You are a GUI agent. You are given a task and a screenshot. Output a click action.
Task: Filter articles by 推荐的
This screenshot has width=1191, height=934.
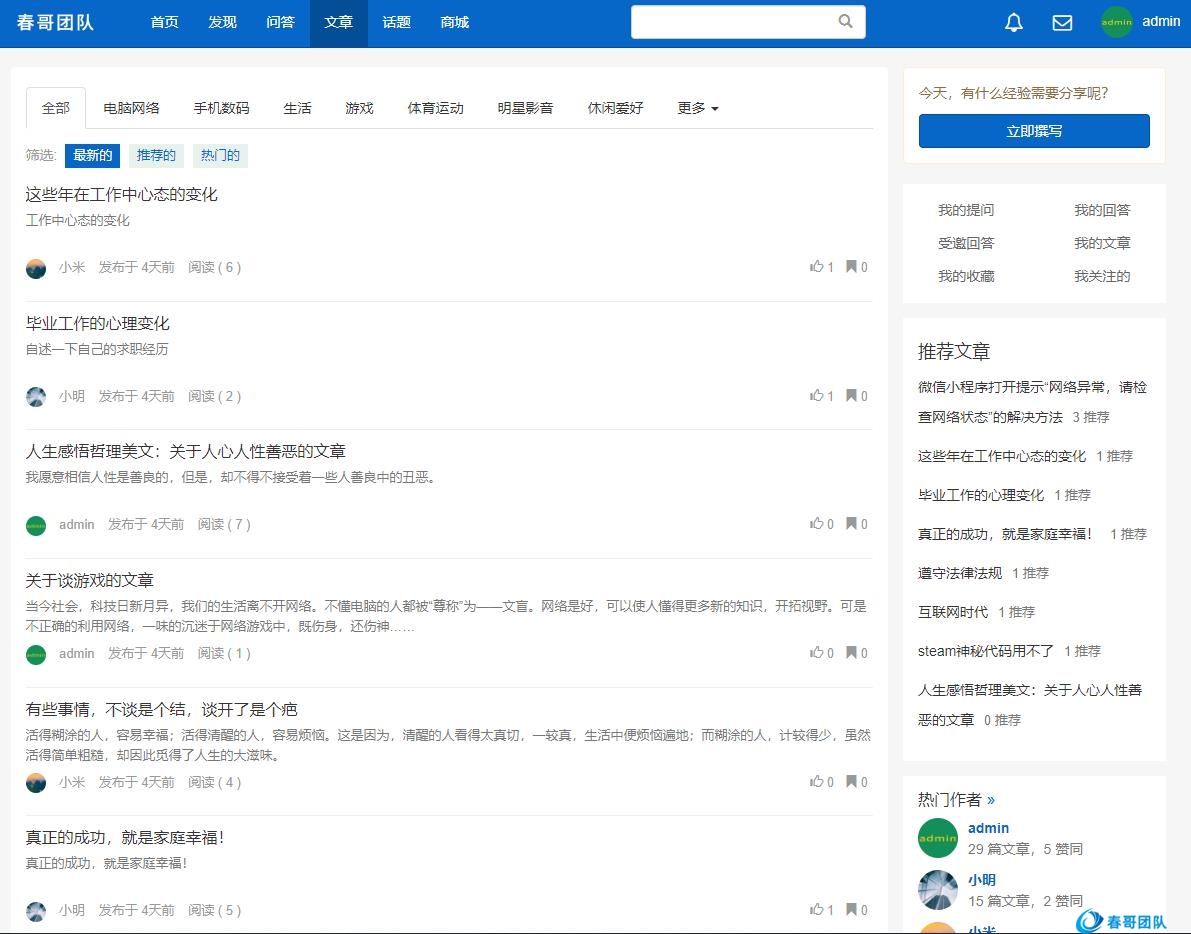156,156
